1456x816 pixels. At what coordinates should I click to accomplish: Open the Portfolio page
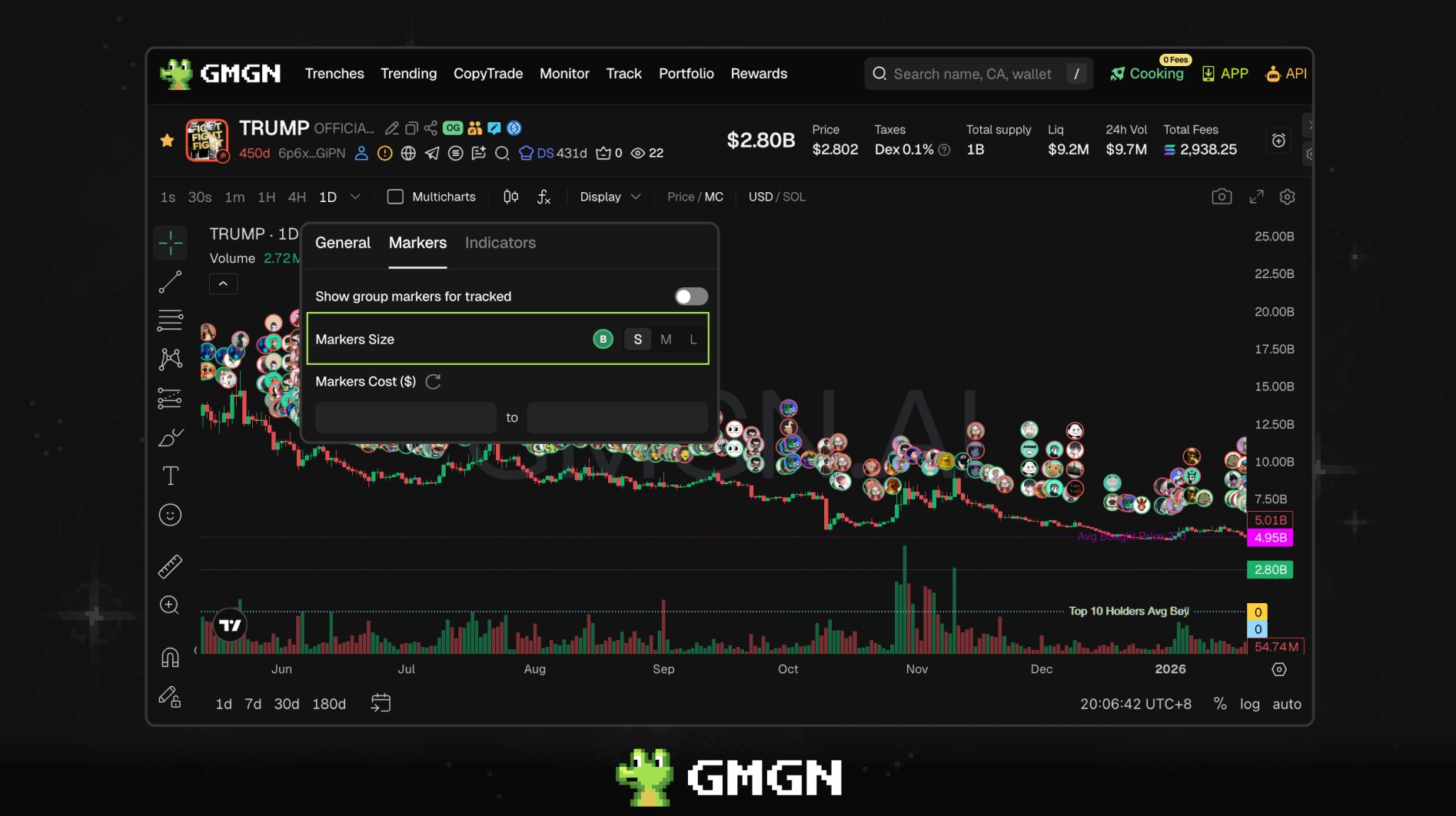(x=686, y=74)
